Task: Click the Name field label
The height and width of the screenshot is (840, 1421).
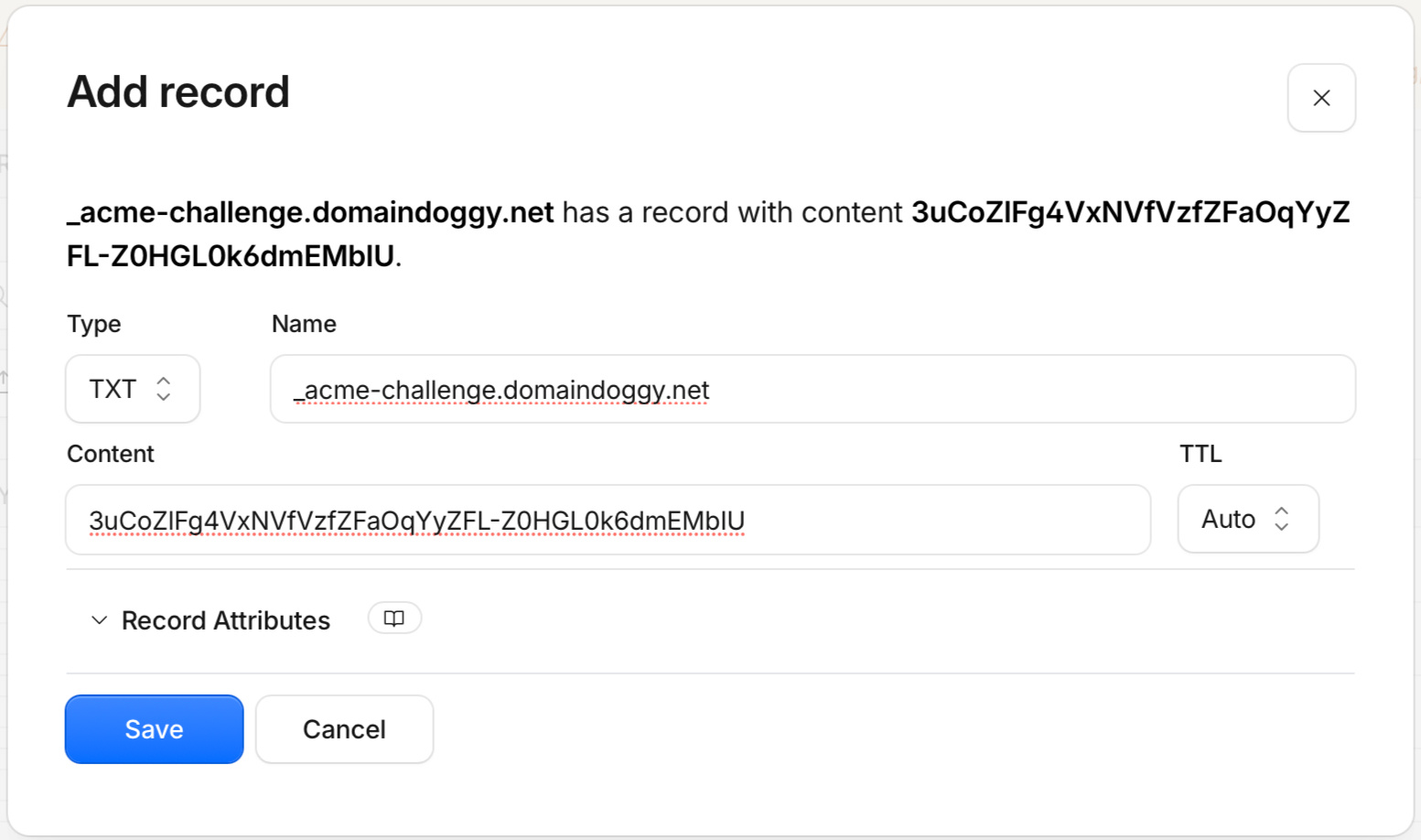Action: tap(304, 324)
